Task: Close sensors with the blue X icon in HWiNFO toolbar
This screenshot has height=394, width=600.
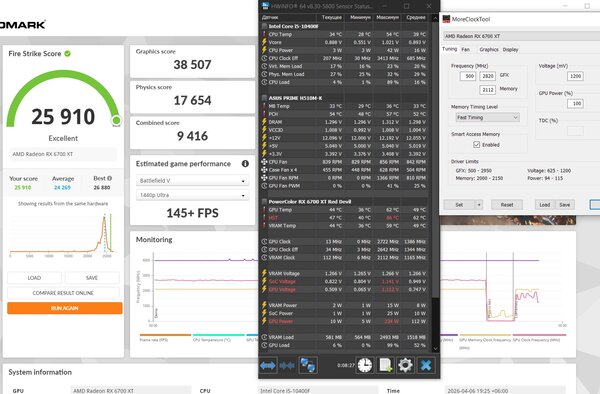Action: pyautogui.click(x=426, y=365)
